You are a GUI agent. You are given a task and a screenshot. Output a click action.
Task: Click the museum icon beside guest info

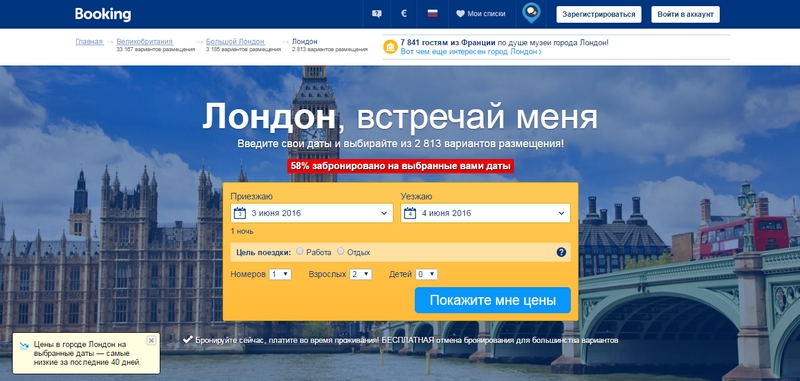coord(390,47)
